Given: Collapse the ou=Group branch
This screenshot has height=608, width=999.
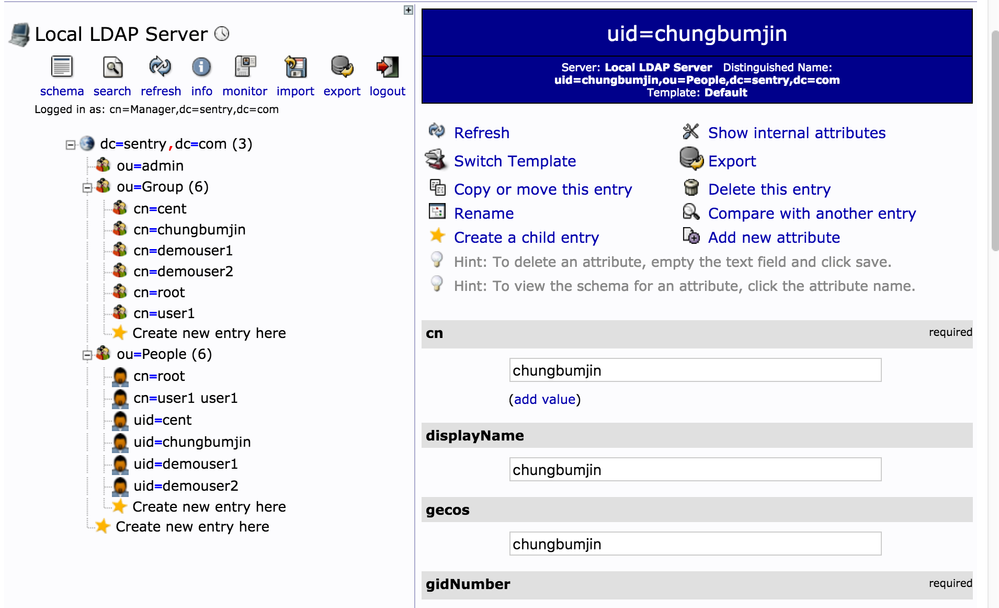Looking at the screenshot, I should [x=87, y=187].
